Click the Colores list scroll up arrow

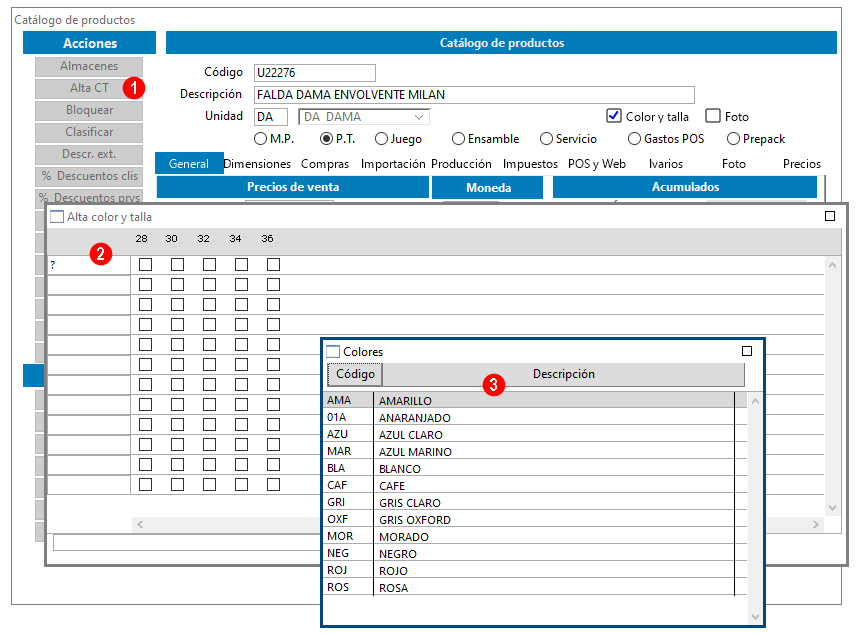[755, 401]
